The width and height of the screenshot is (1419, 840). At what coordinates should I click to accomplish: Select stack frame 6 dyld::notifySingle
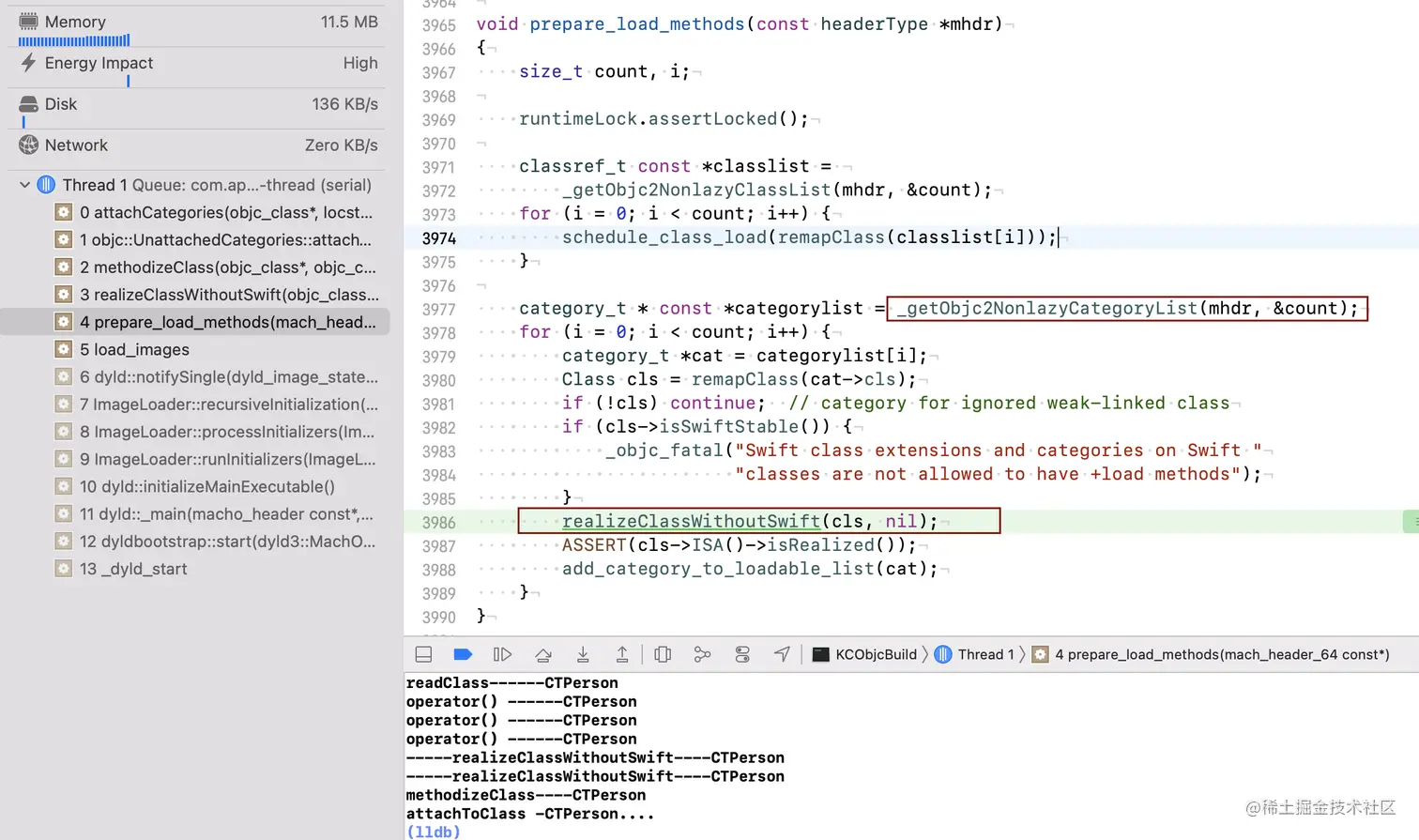(x=195, y=376)
